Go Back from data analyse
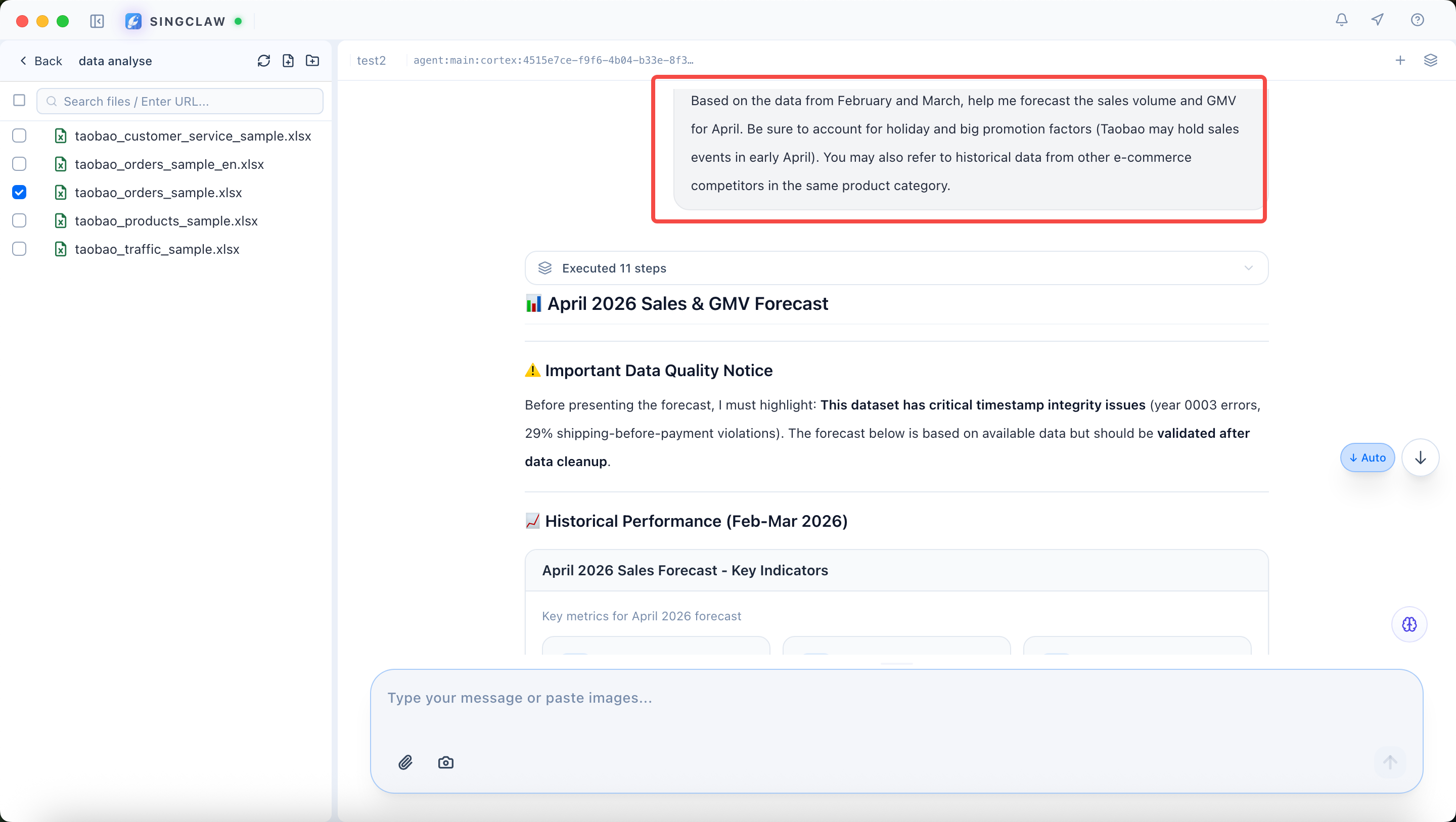The image size is (1456, 822). [40, 61]
